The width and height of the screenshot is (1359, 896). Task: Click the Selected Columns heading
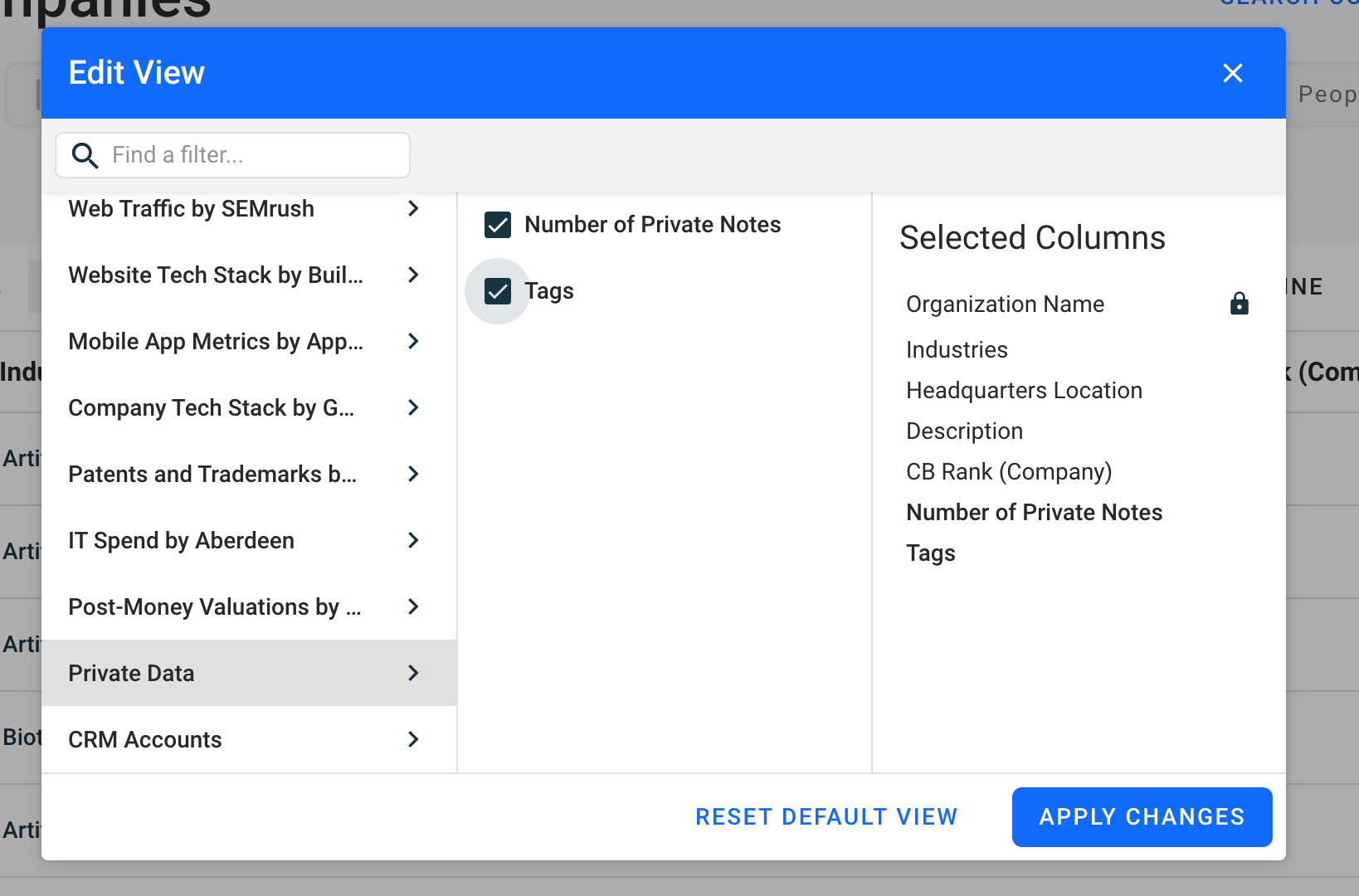(1032, 238)
